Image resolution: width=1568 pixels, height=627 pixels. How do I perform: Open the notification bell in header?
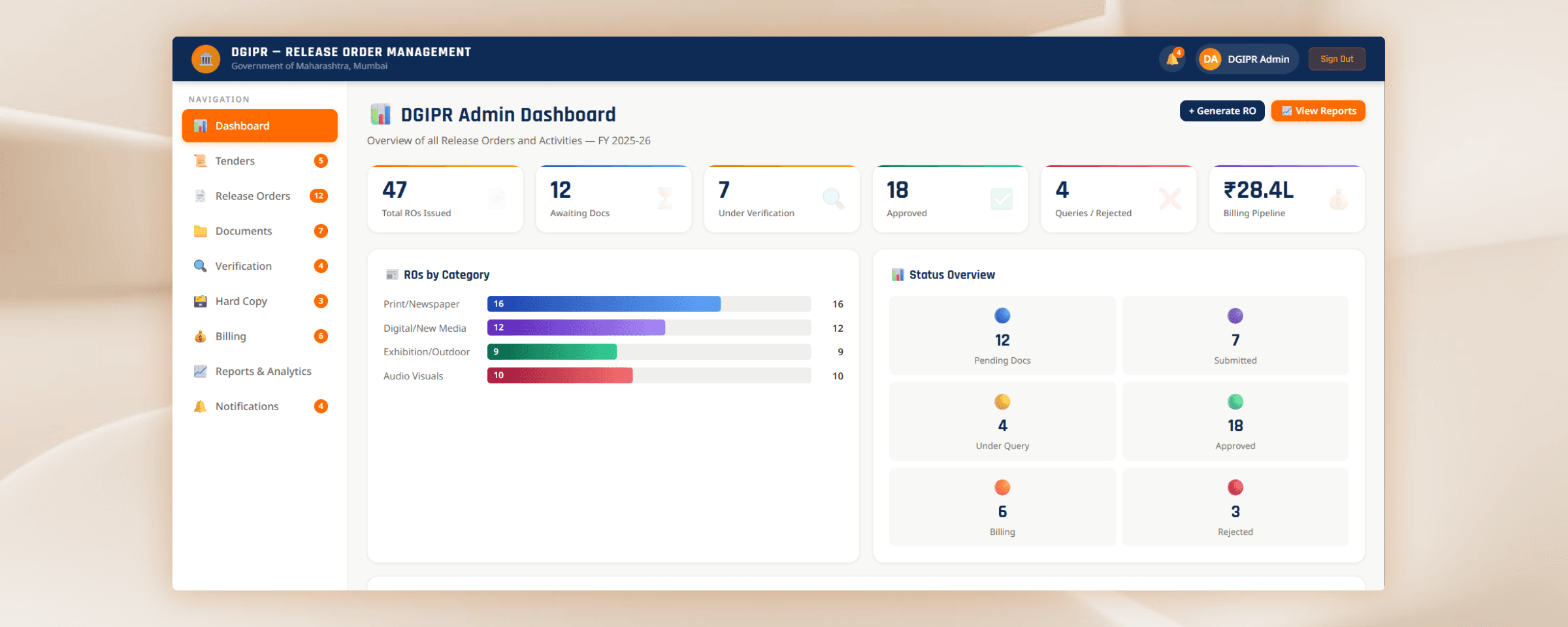coord(1173,59)
